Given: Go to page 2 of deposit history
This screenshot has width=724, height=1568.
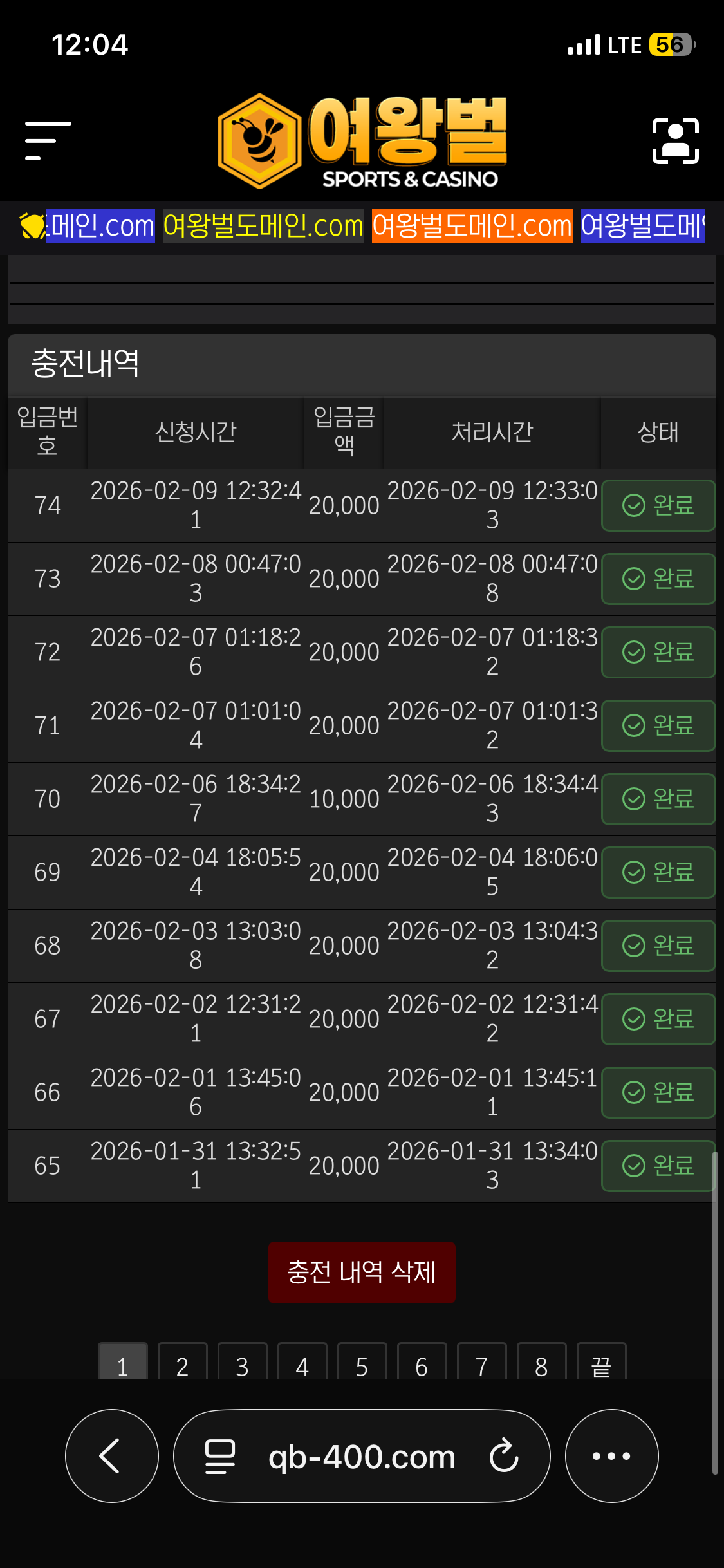Looking at the screenshot, I should pos(182,1363).
